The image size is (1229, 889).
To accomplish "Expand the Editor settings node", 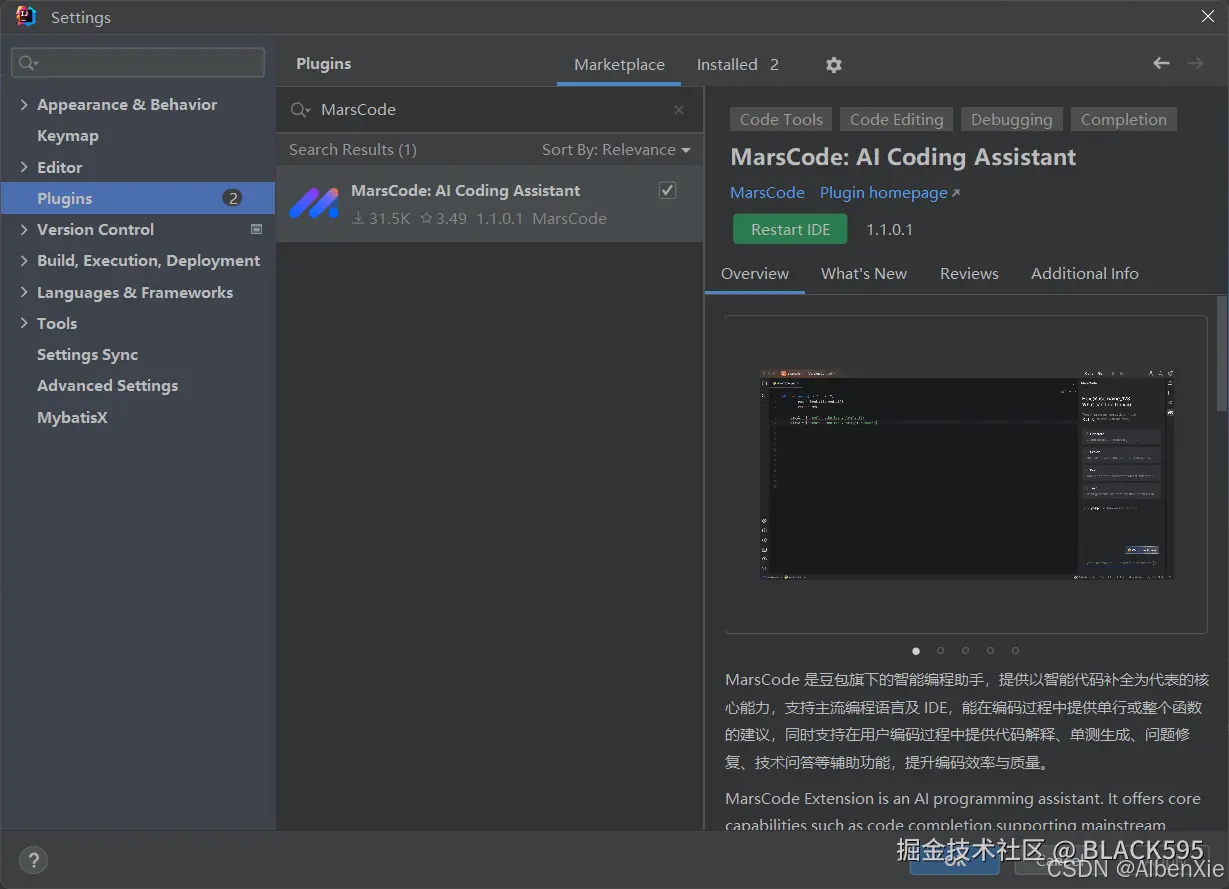I will click(x=24, y=167).
